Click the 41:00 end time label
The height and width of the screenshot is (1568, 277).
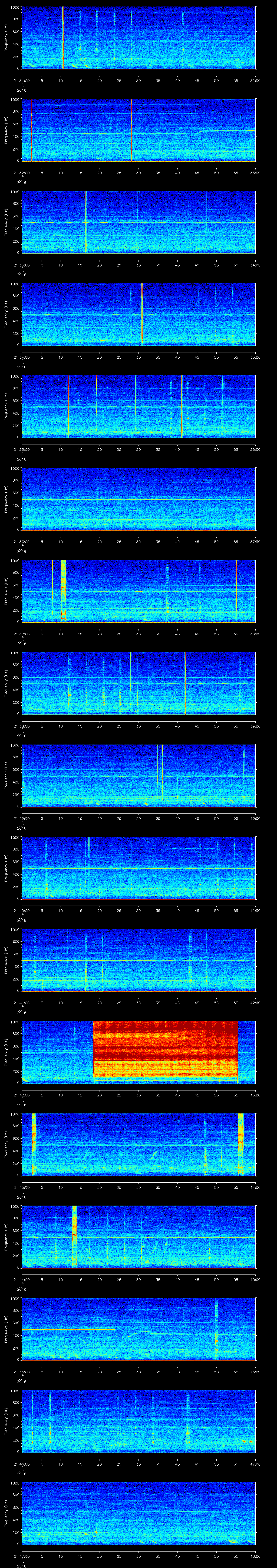(255, 910)
